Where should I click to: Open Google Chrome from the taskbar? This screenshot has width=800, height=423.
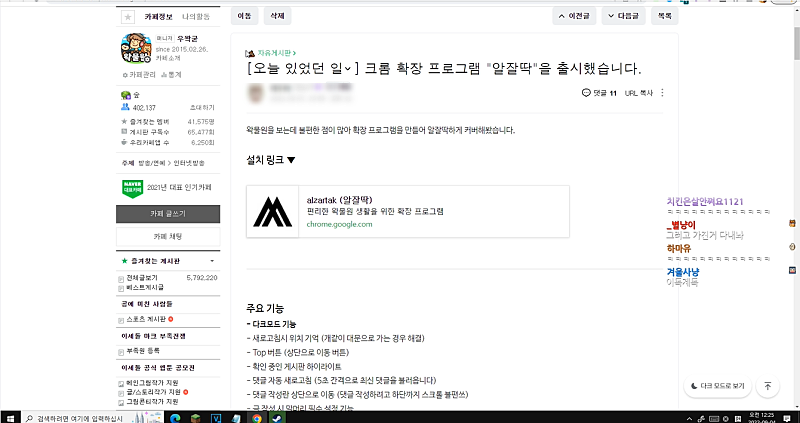tap(257, 418)
